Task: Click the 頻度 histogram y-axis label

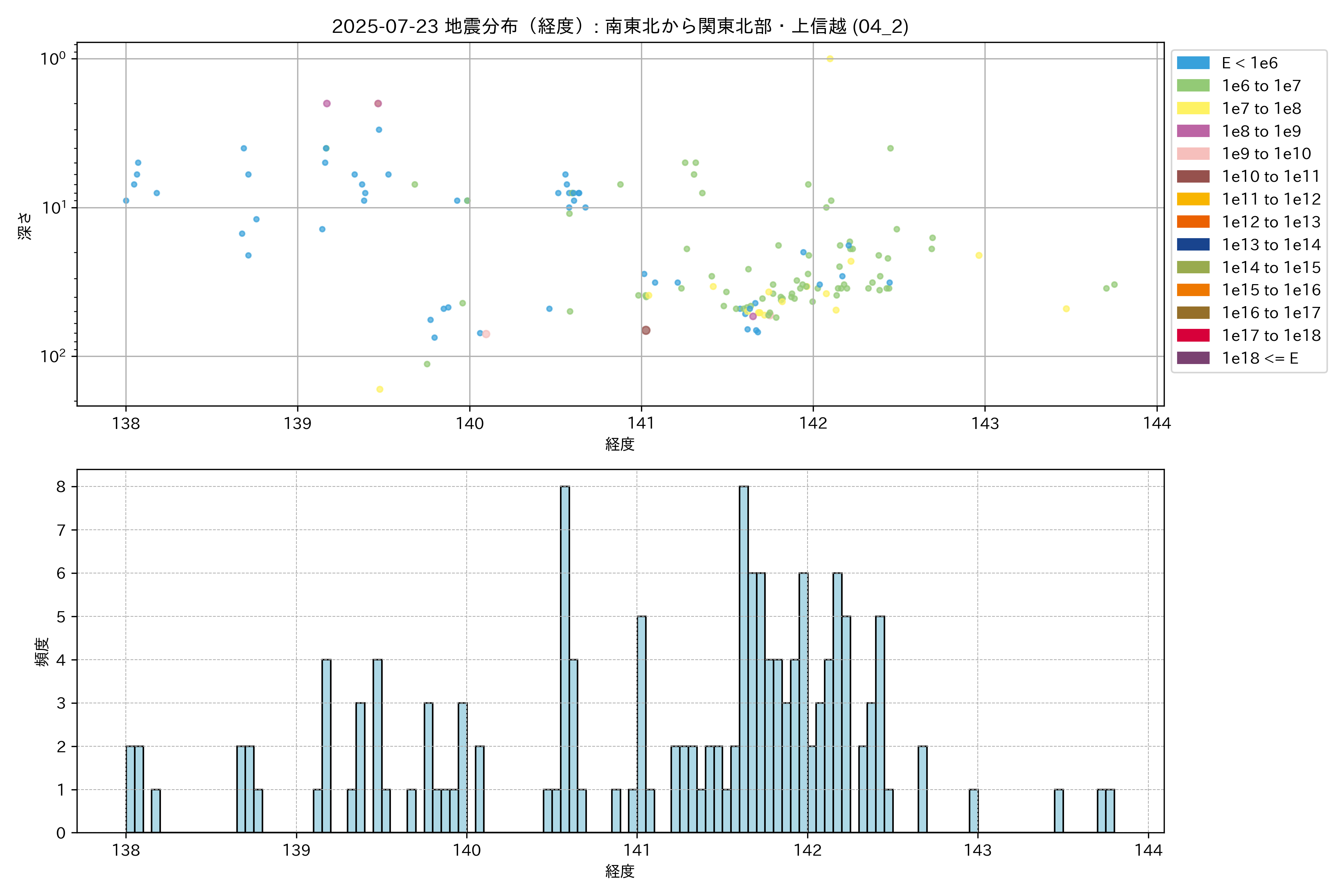Action: pyautogui.click(x=42, y=652)
